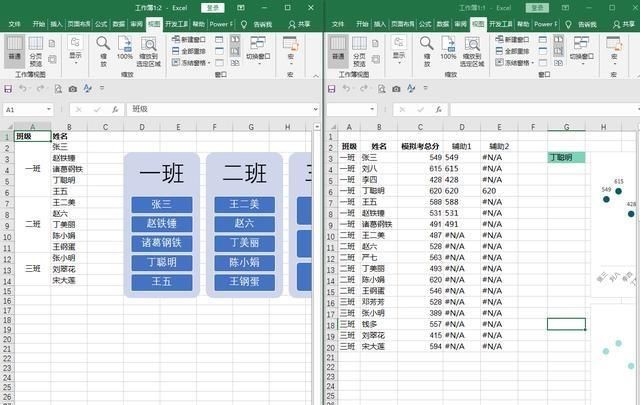
Task: Open the A1 name box dropdown
Action: pyautogui.click(x=49, y=109)
